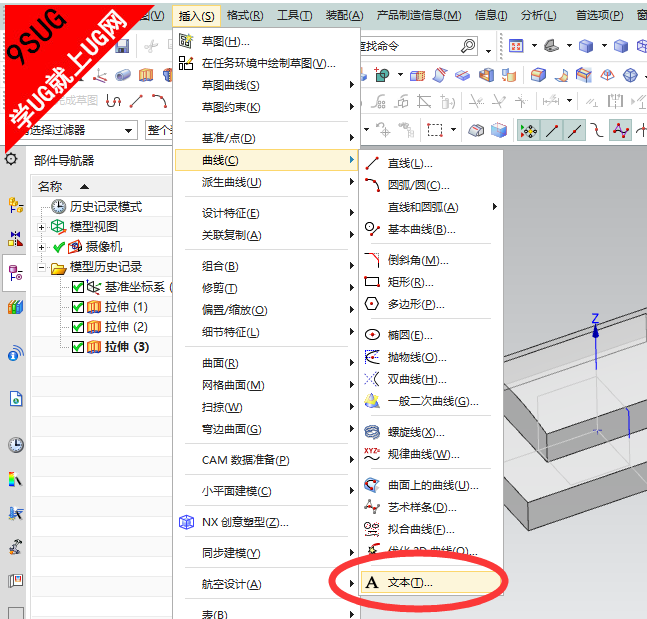The image size is (647, 619).
Task: Expand the 草图曲线 submenu
Action: [x=267, y=85]
